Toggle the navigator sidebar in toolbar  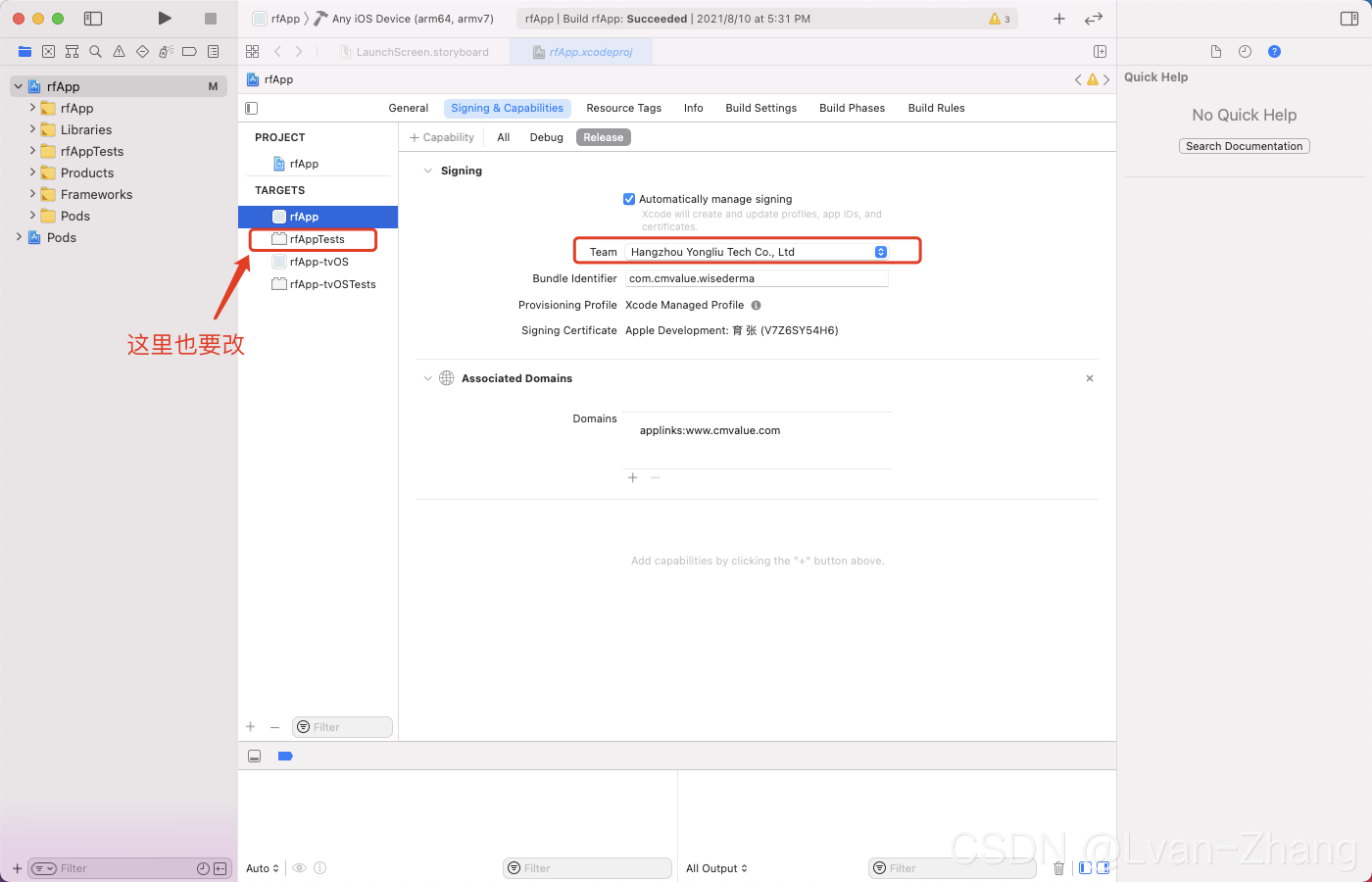click(x=93, y=19)
